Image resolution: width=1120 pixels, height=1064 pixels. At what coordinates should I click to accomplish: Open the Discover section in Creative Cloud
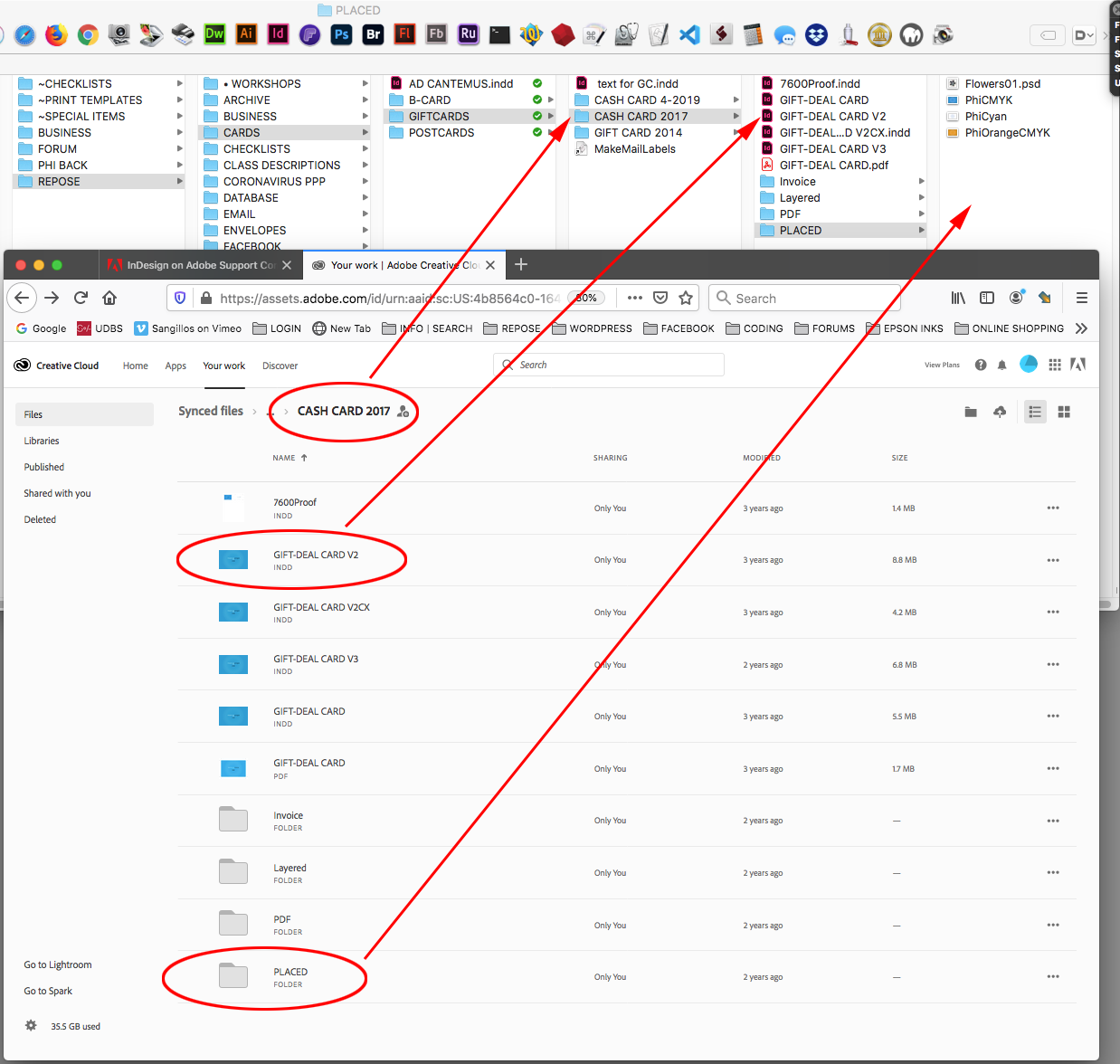(x=280, y=365)
